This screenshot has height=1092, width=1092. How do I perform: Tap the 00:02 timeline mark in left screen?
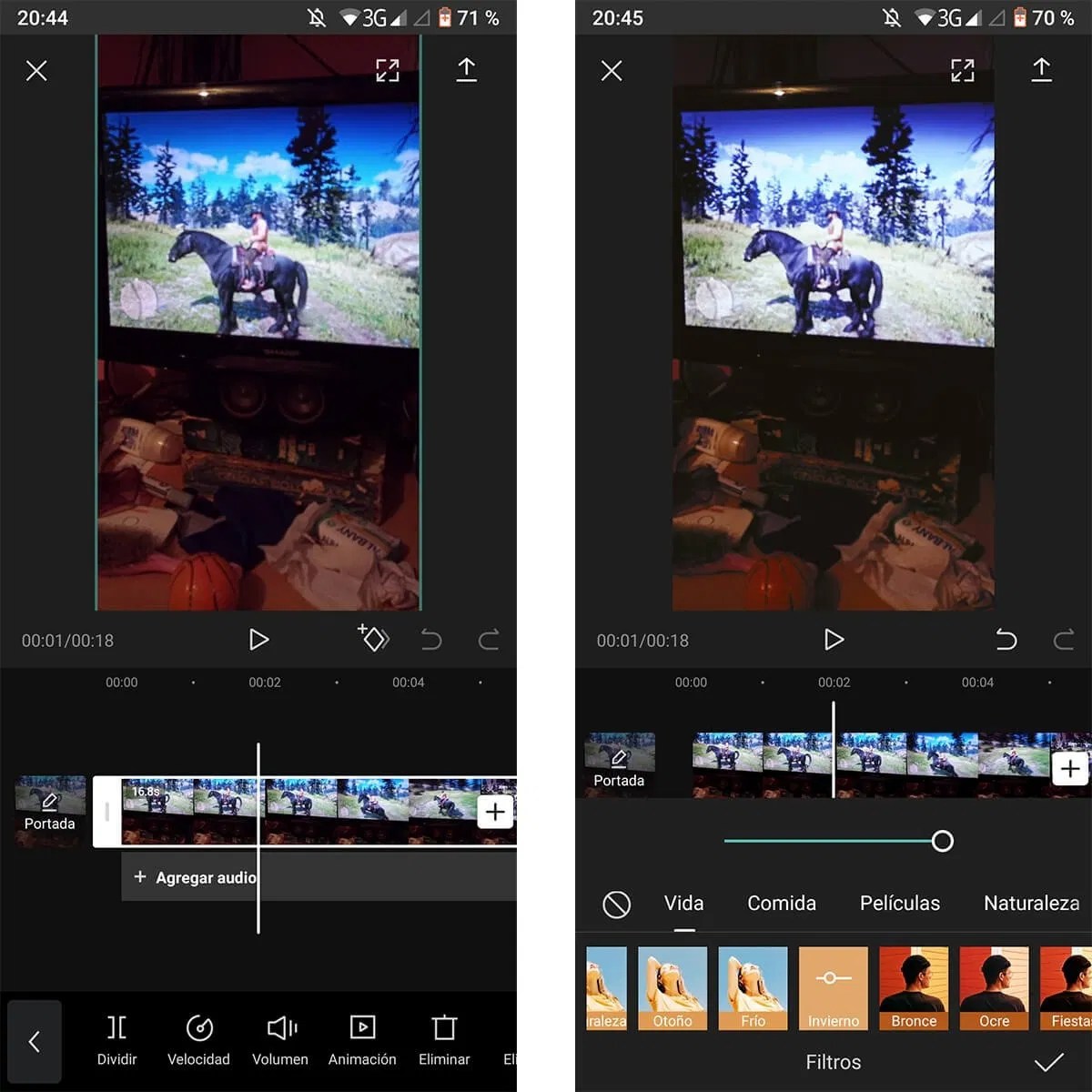pos(265,682)
